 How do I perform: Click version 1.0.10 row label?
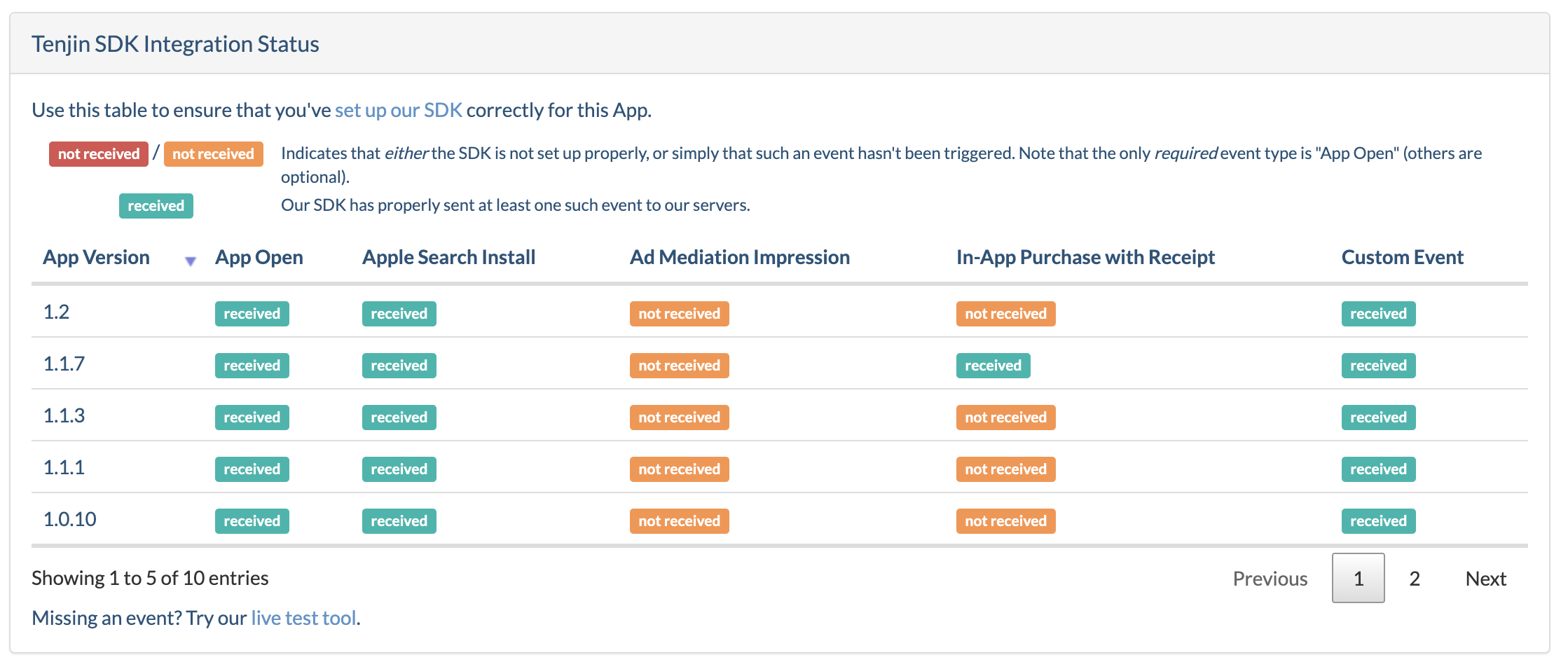(70, 520)
